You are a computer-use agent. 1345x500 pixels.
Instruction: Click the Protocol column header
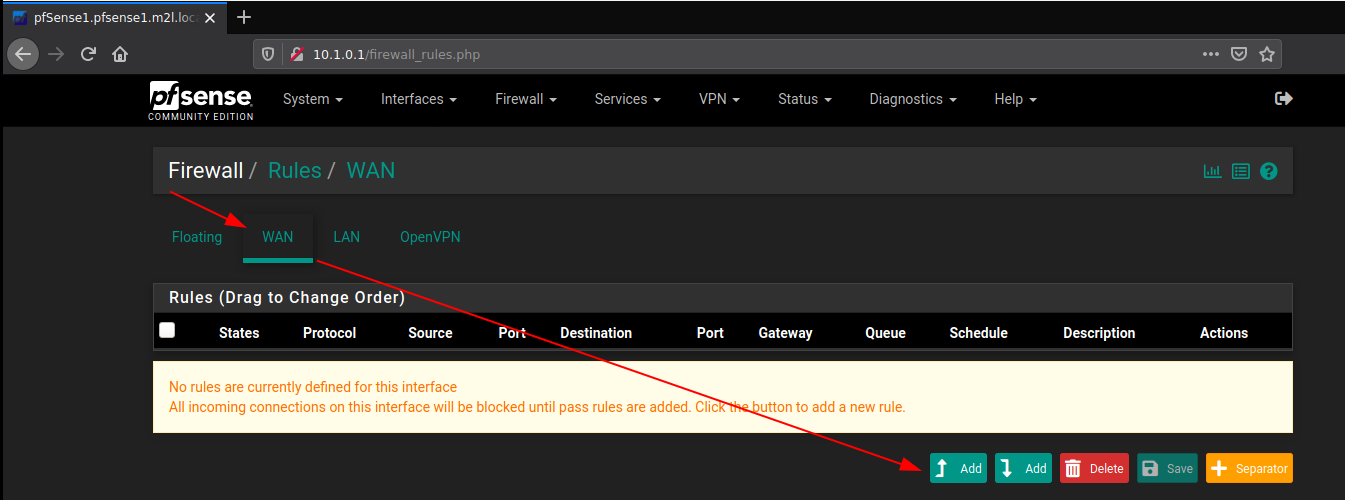(330, 333)
